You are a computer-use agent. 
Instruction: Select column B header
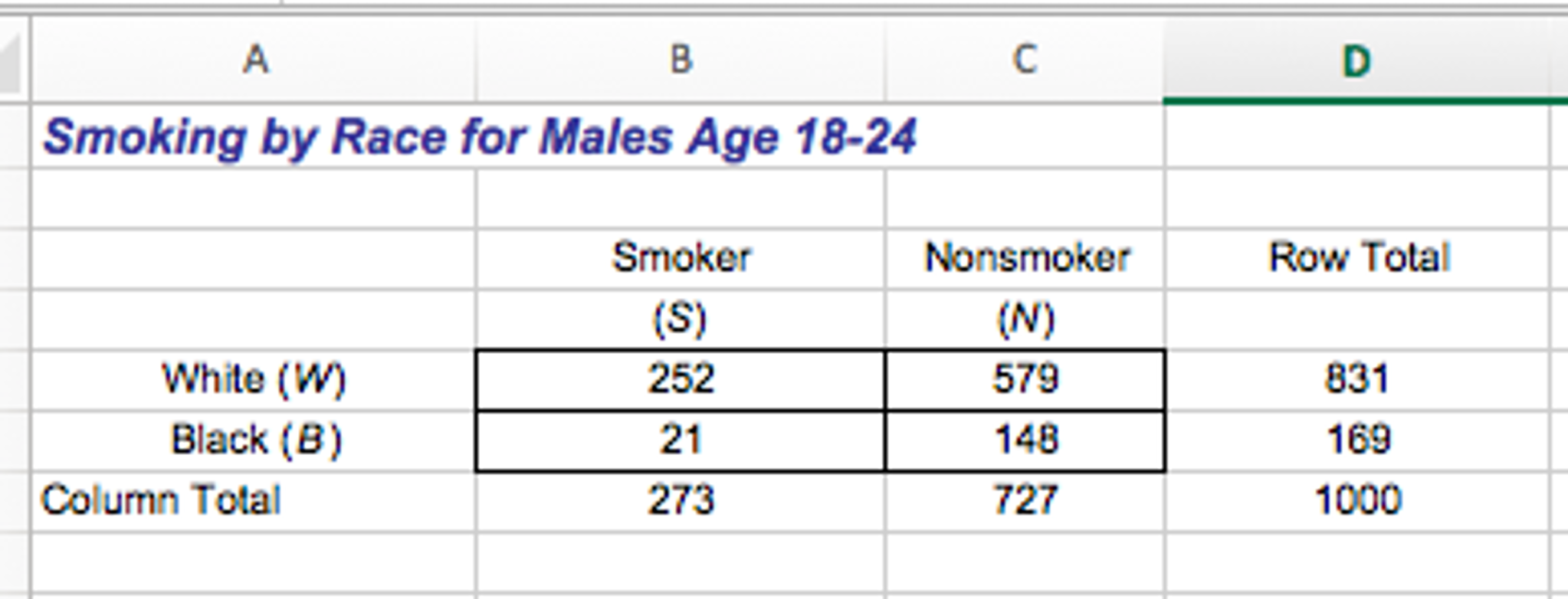tap(681, 59)
